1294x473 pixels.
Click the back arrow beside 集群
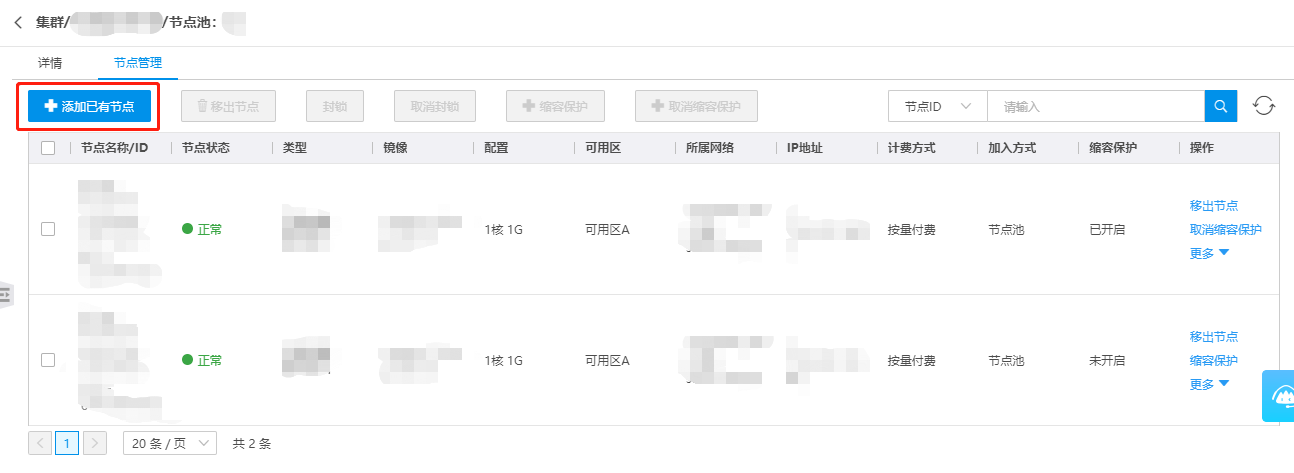(18, 21)
